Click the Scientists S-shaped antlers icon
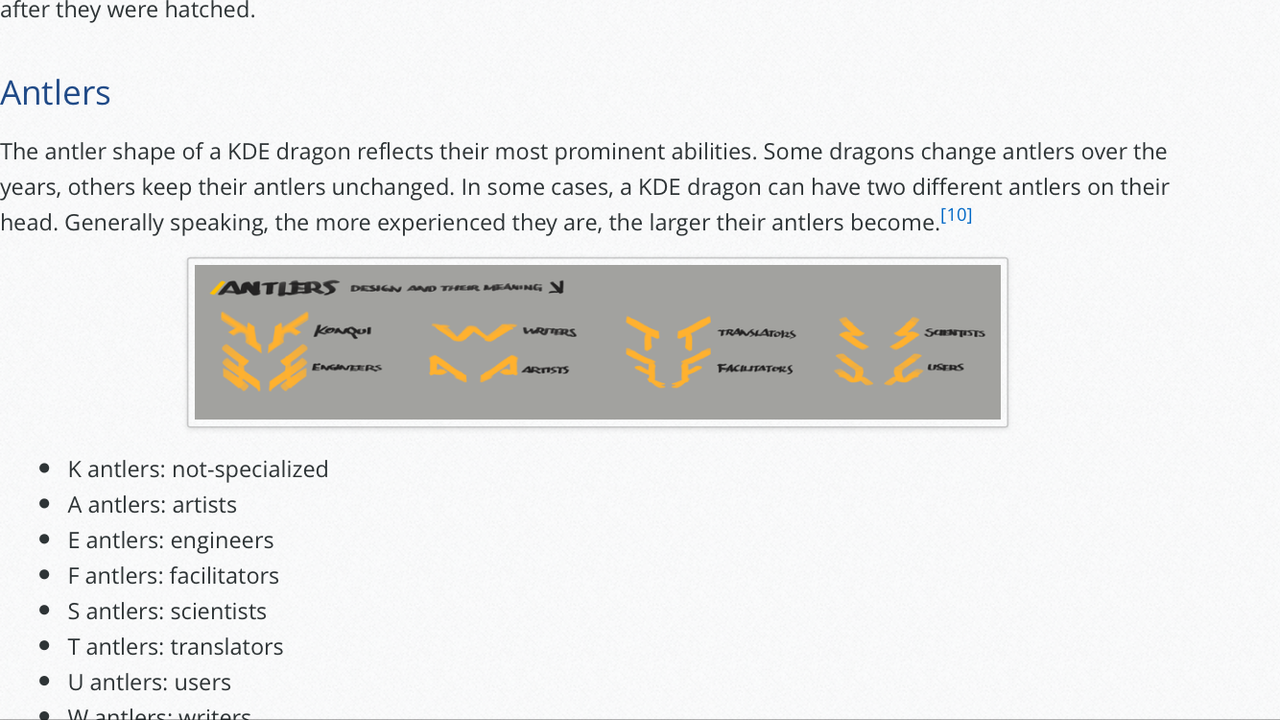 [878, 333]
